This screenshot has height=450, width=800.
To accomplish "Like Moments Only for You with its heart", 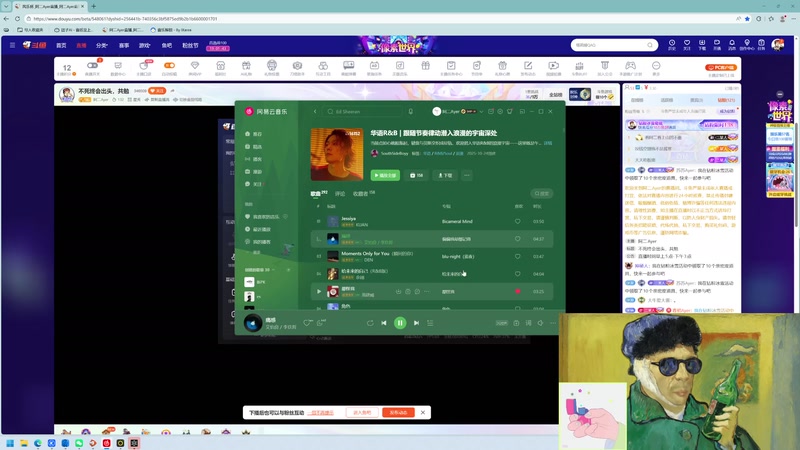I will click(x=517, y=256).
